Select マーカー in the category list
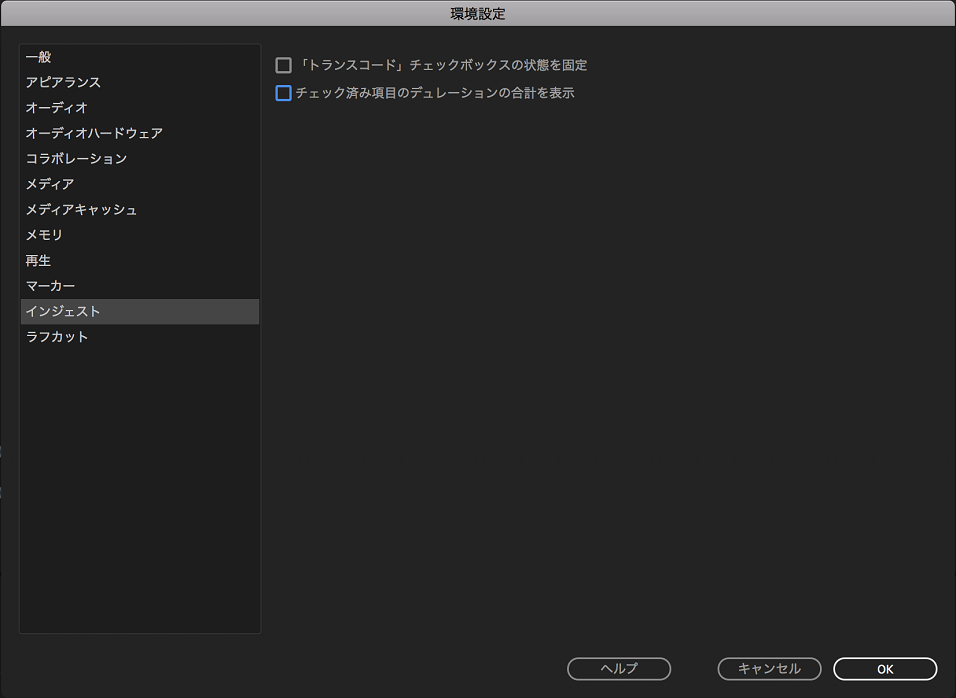Screen dimensions: 956x698 click(50, 286)
